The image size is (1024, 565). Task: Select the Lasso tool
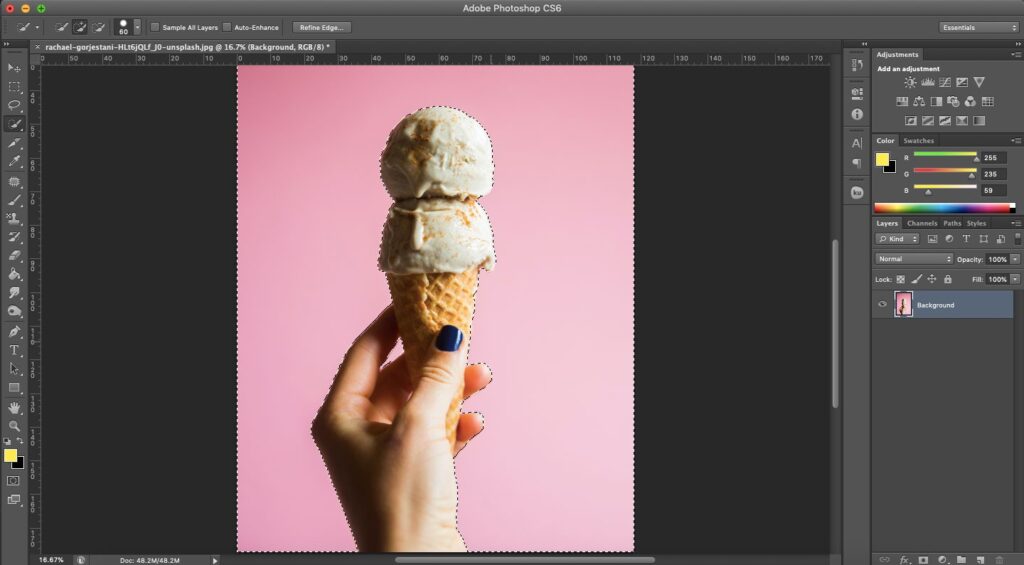tap(14, 105)
